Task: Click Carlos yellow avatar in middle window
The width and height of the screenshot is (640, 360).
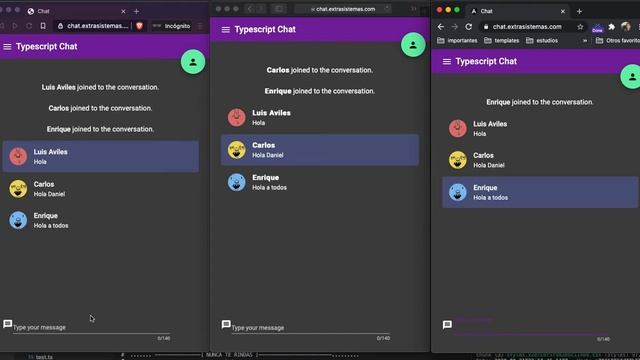Action: [x=237, y=150]
